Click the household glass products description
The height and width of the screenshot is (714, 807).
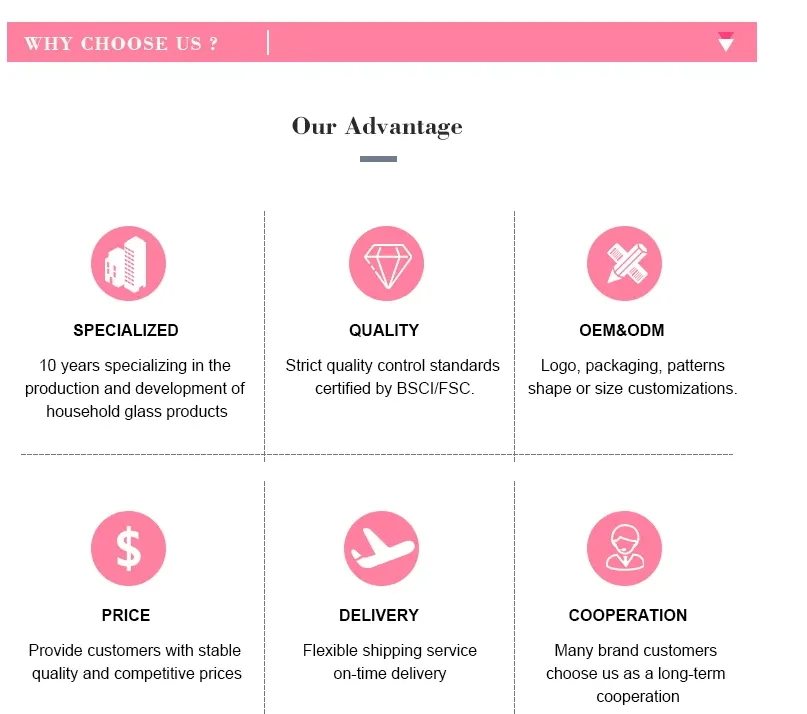click(x=135, y=389)
